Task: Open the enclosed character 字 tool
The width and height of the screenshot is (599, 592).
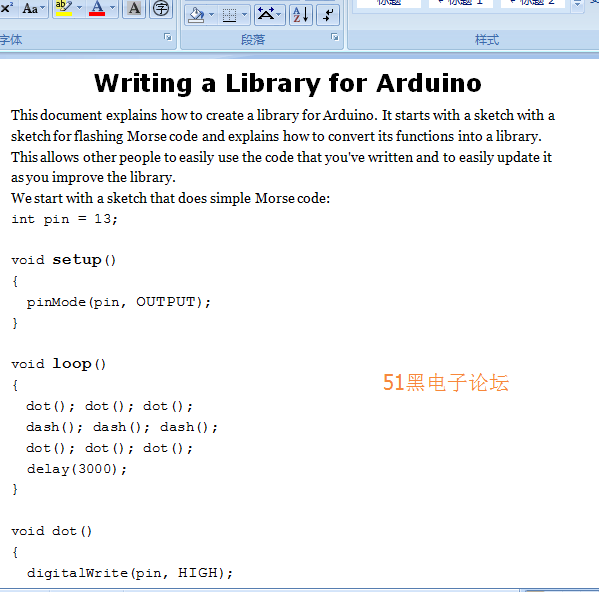Action: pyautogui.click(x=160, y=8)
